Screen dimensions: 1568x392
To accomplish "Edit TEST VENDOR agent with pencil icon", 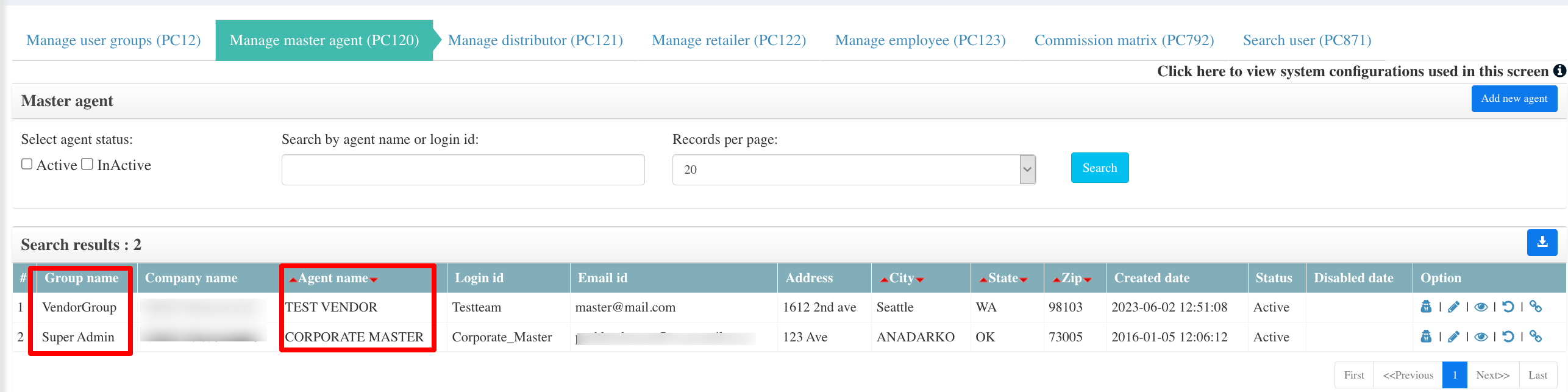I will tap(1454, 307).
